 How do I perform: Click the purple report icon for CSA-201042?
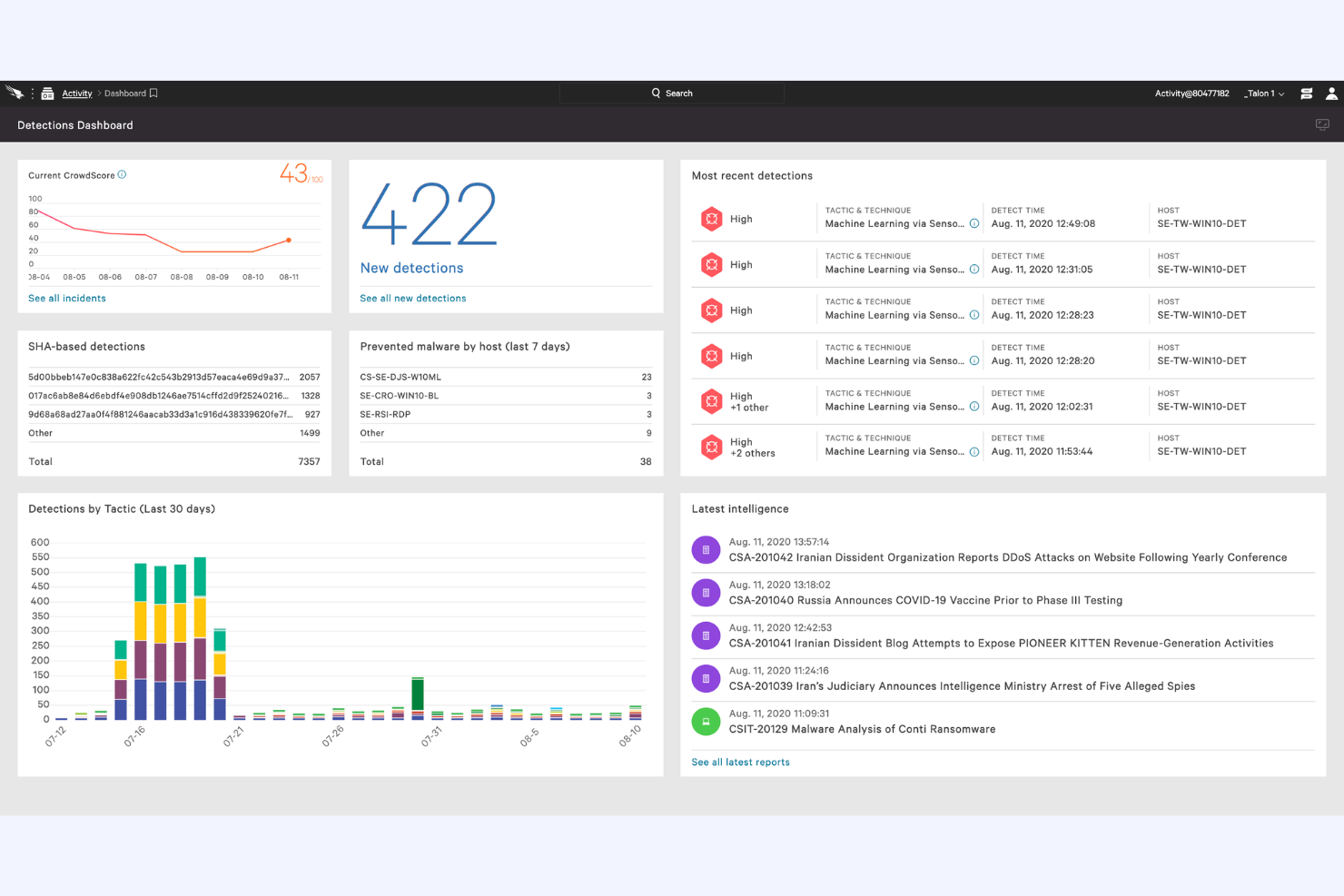coord(706,549)
